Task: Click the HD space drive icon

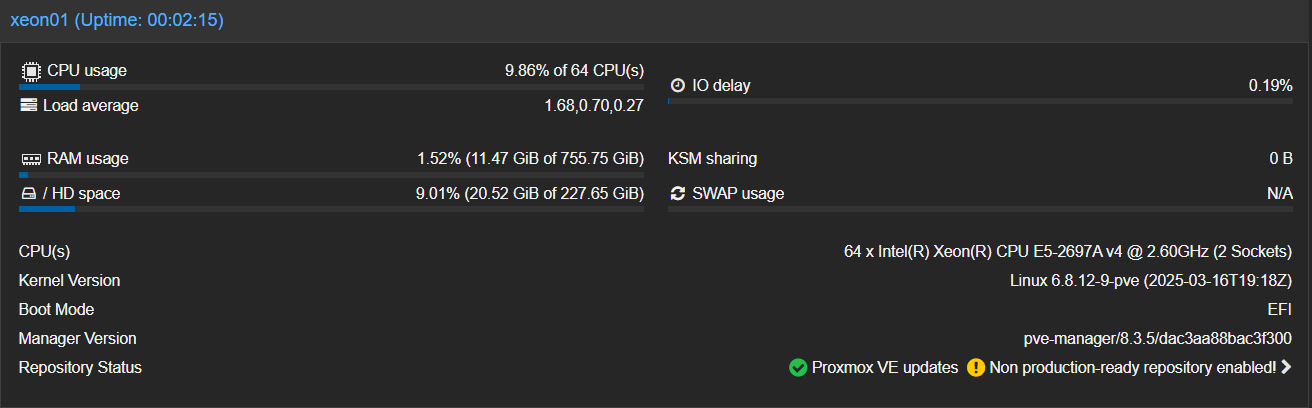Action: (x=29, y=194)
